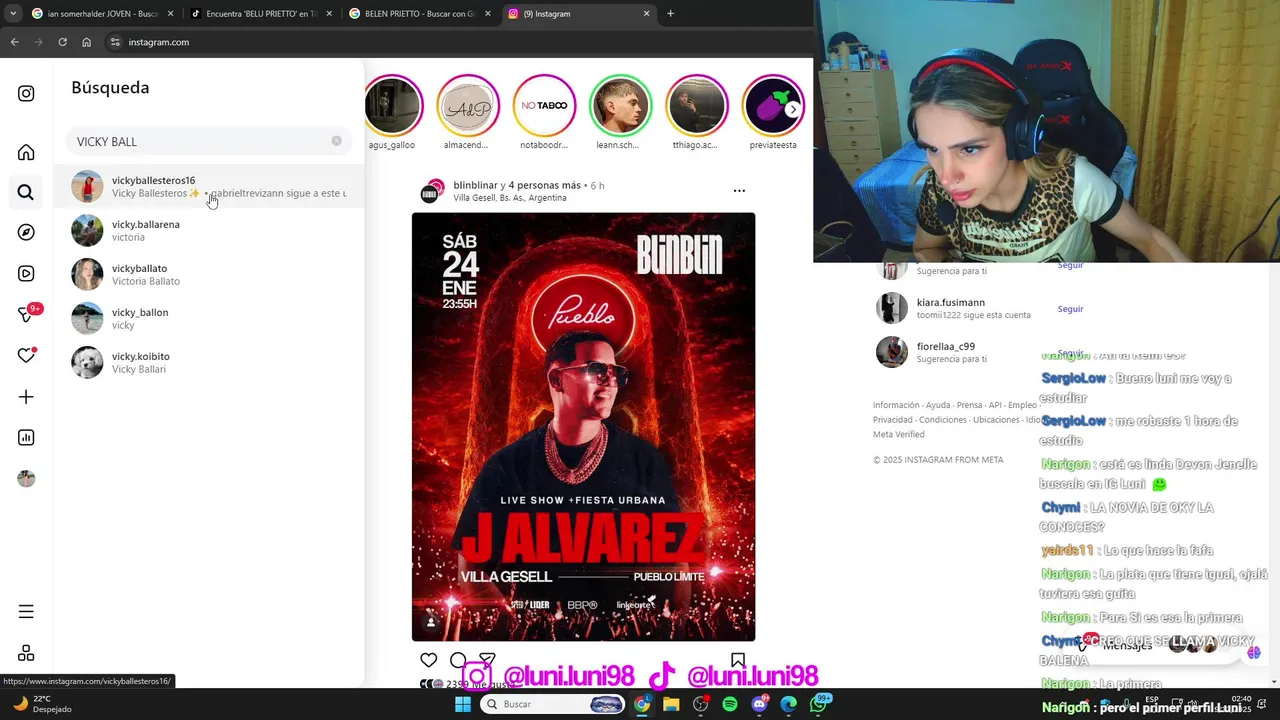This screenshot has height=720, width=1280.
Task: Follow kiara.fusimann with Seguir
Action: point(1070,309)
